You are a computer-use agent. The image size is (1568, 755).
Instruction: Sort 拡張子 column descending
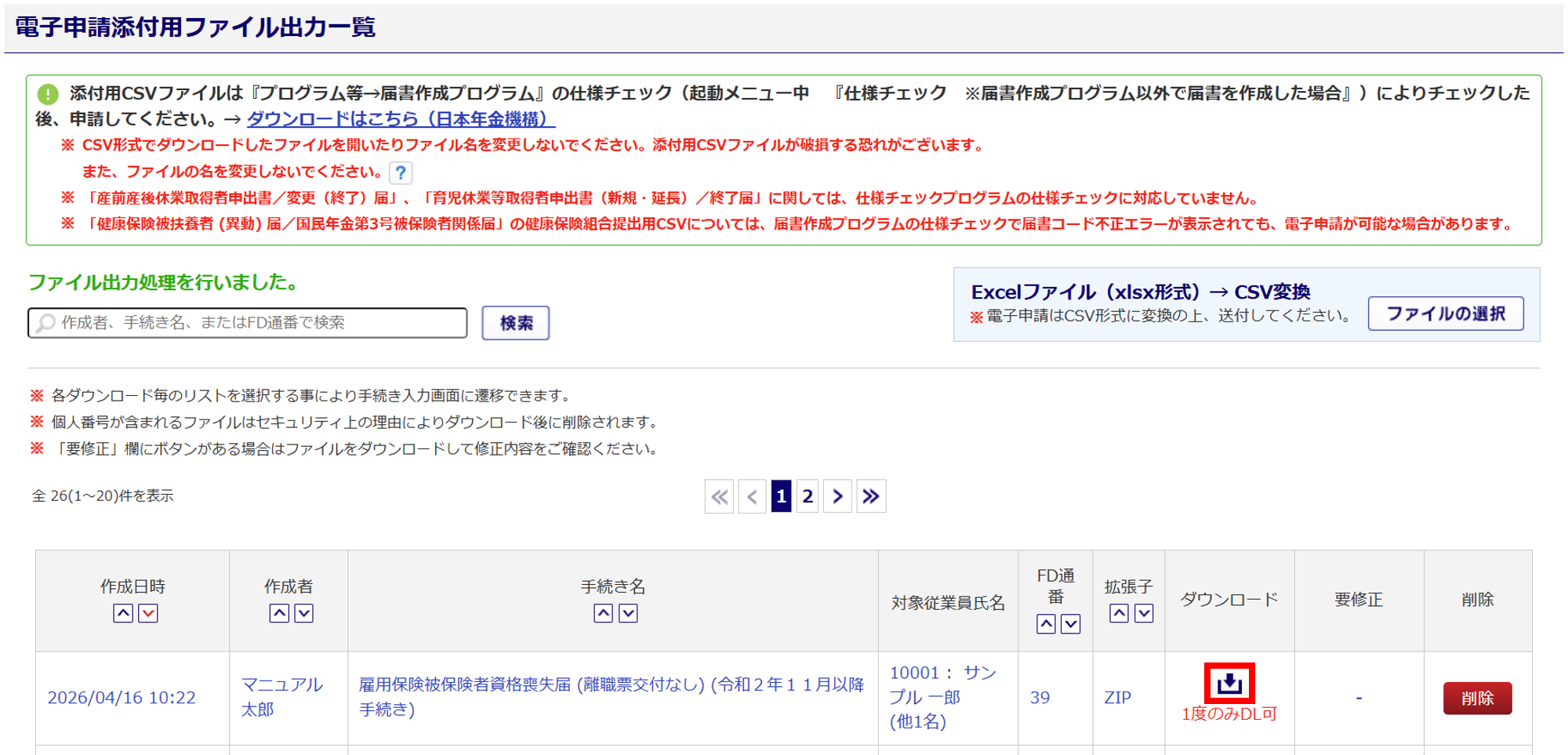point(1144,613)
